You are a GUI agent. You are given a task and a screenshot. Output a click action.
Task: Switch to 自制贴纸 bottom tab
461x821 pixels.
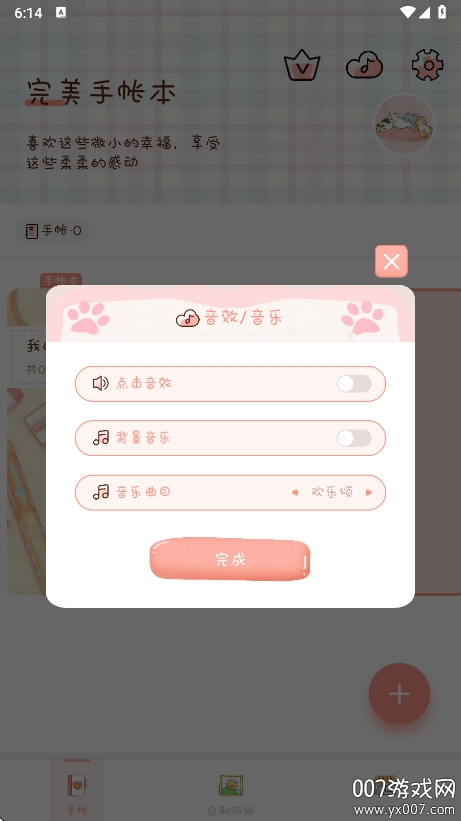point(230,793)
